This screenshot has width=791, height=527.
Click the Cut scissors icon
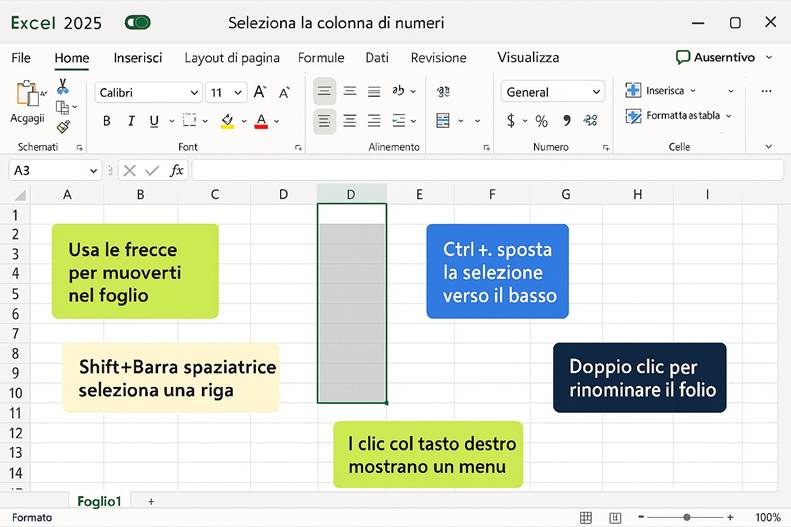63,86
